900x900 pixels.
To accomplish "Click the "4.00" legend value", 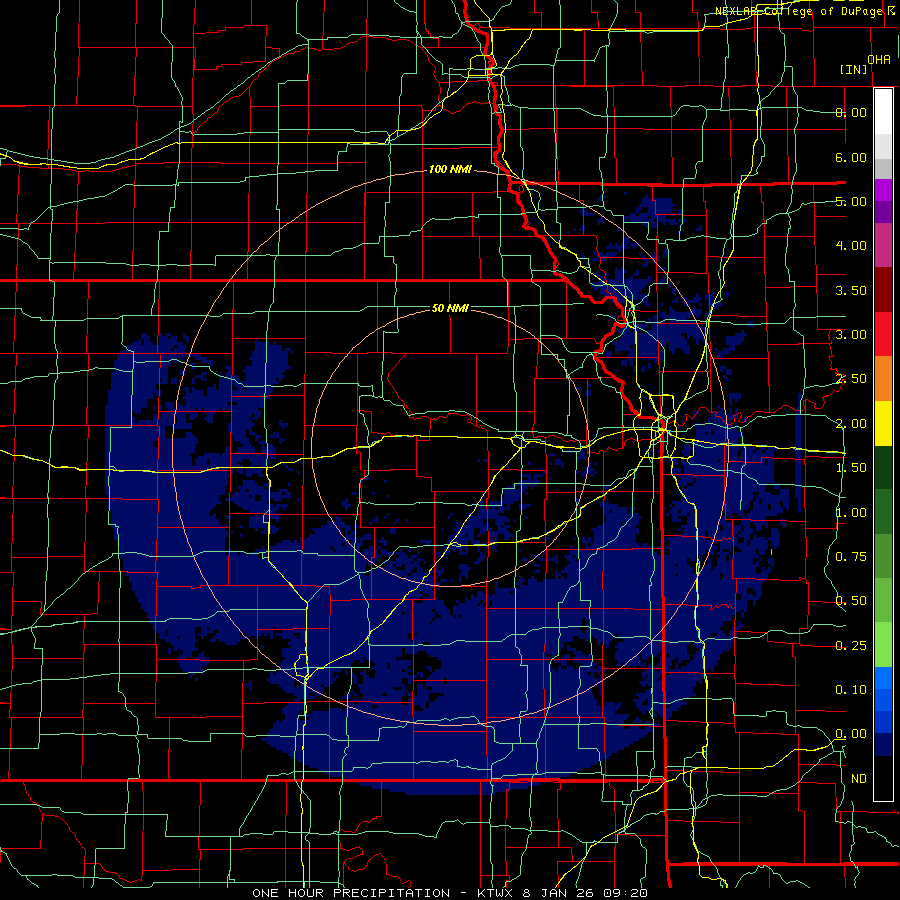I will 851,246.
